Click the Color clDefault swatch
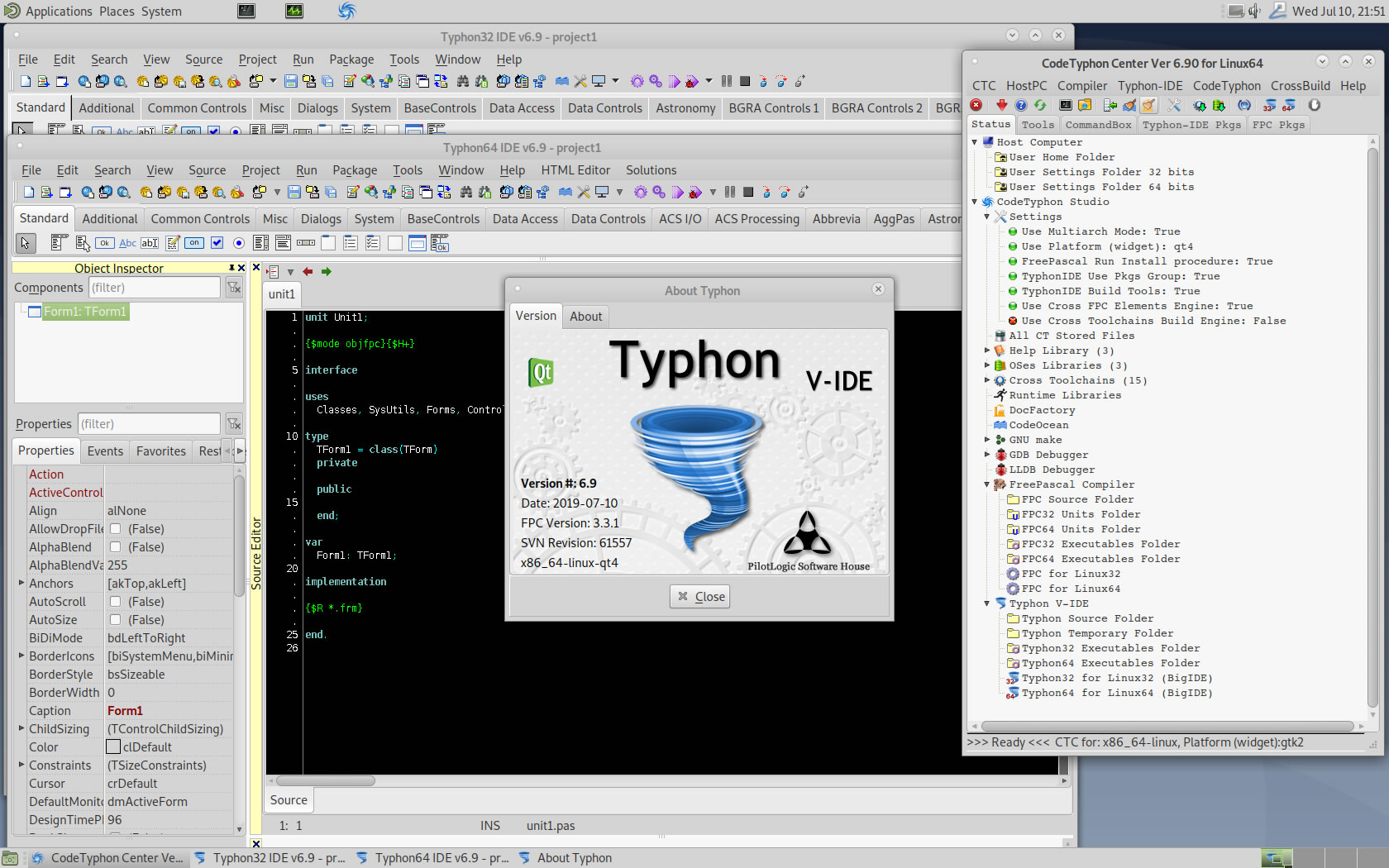 114,747
